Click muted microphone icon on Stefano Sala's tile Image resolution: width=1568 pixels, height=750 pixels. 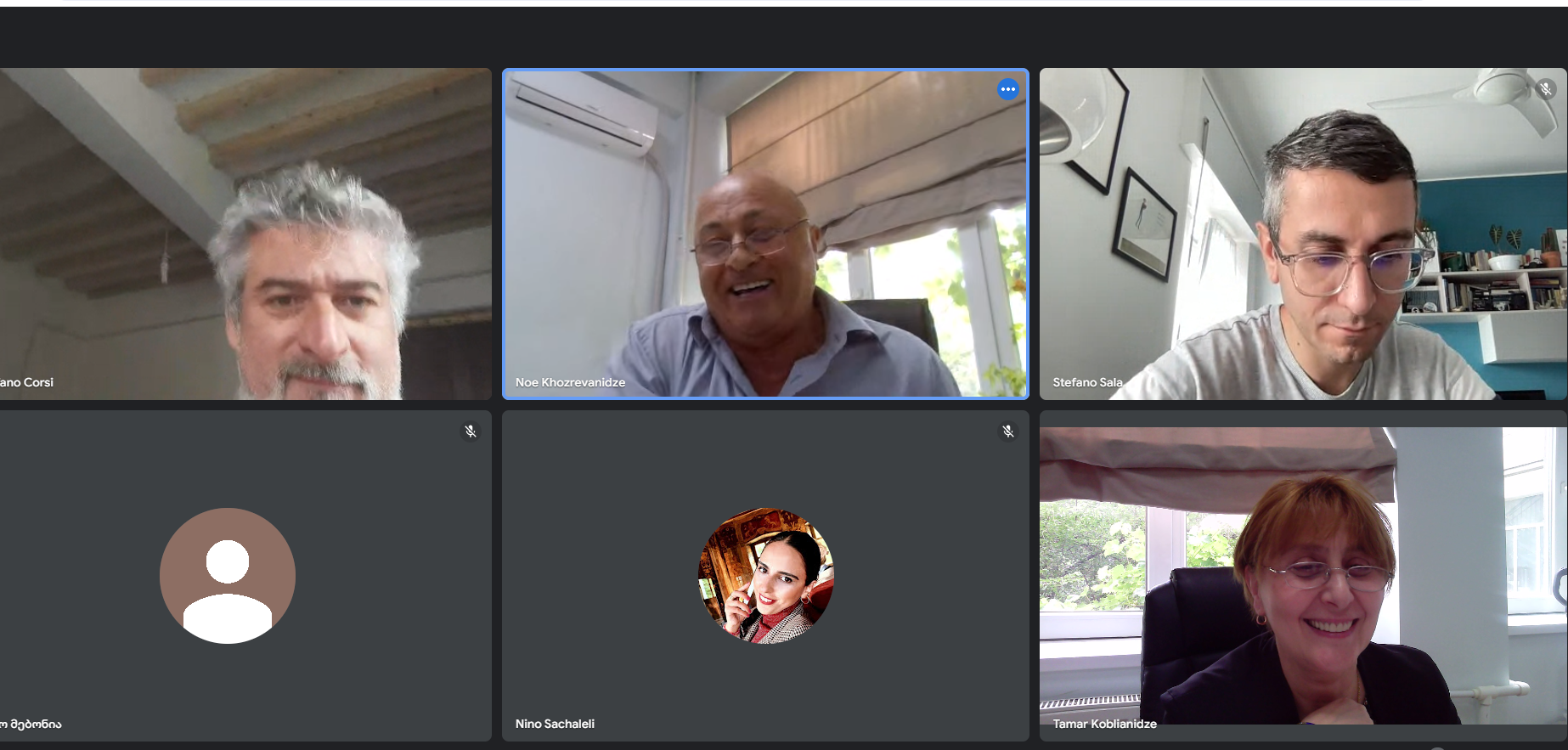tap(1545, 89)
